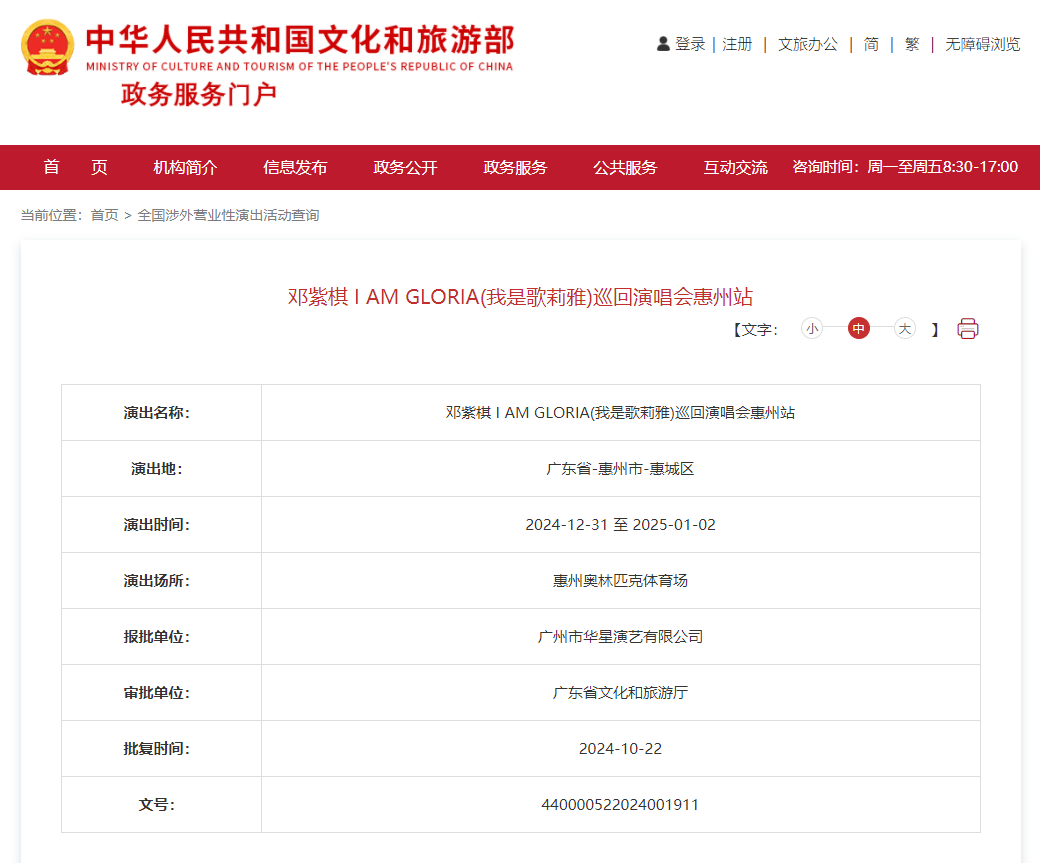Click the 咨询时间 consultation hours text

905,167
